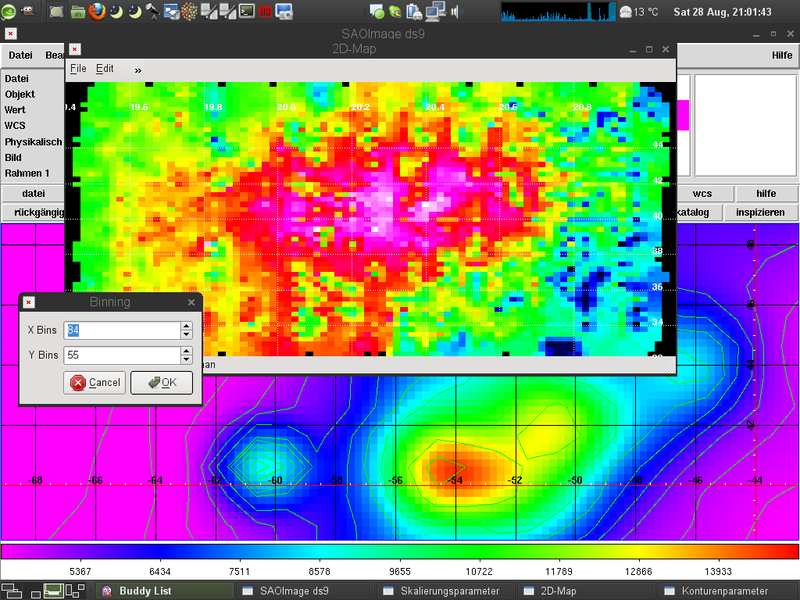800x600 pixels.
Task: Cancel the Binning dialog
Action: [94, 382]
